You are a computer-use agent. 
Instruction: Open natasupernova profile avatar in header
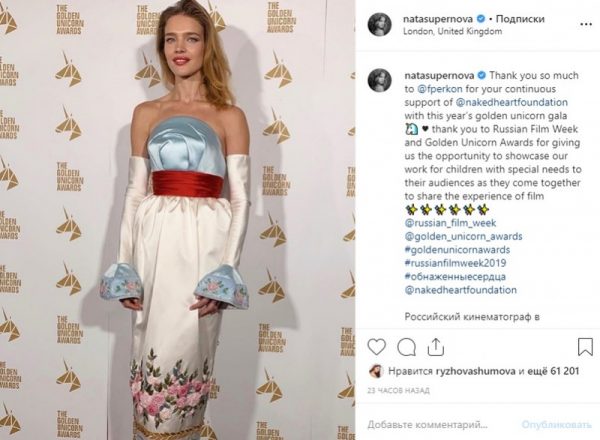(x=380, y=24)
